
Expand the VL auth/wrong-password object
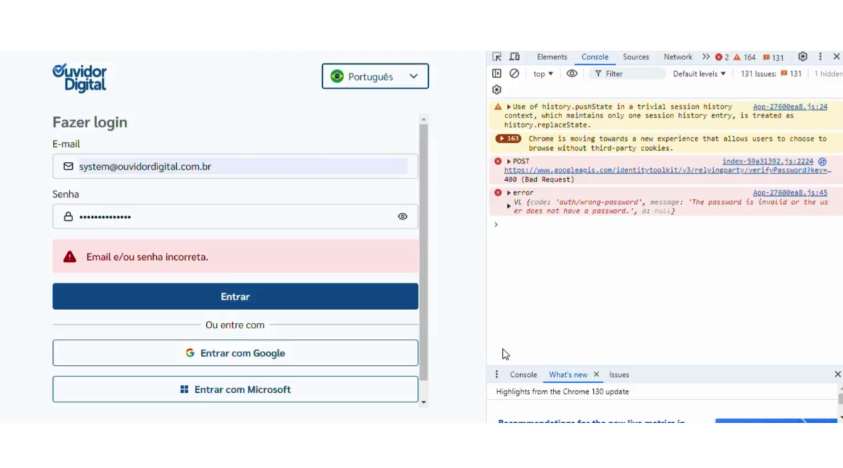click(509, 206)
